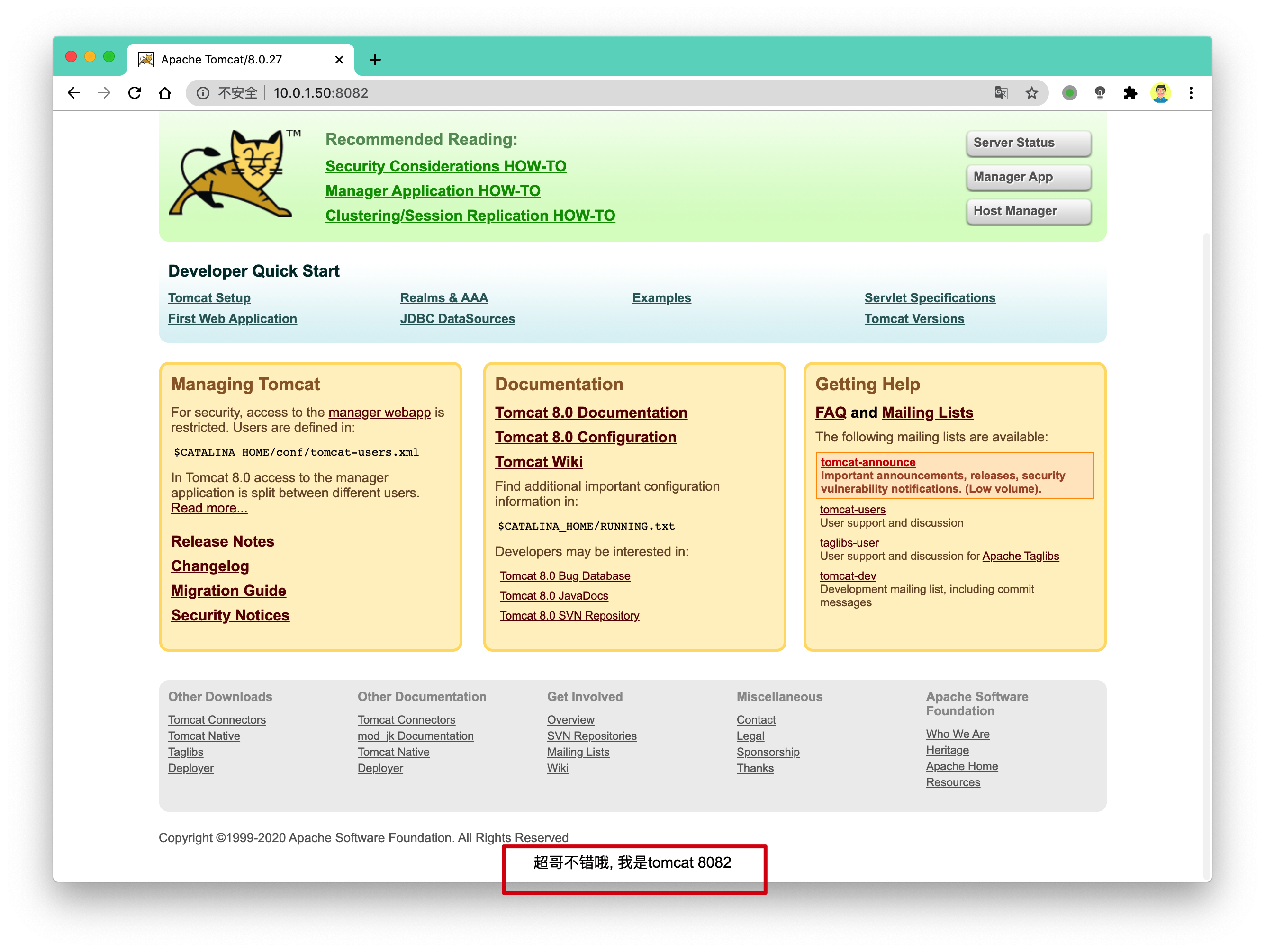1265x952 pixels.
Task: Open Security Considerations HOW-TO link
Action: pos(445,166)
